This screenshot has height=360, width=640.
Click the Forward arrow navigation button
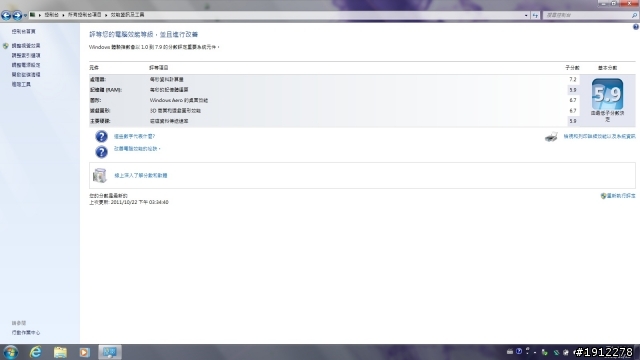point(17,16)
